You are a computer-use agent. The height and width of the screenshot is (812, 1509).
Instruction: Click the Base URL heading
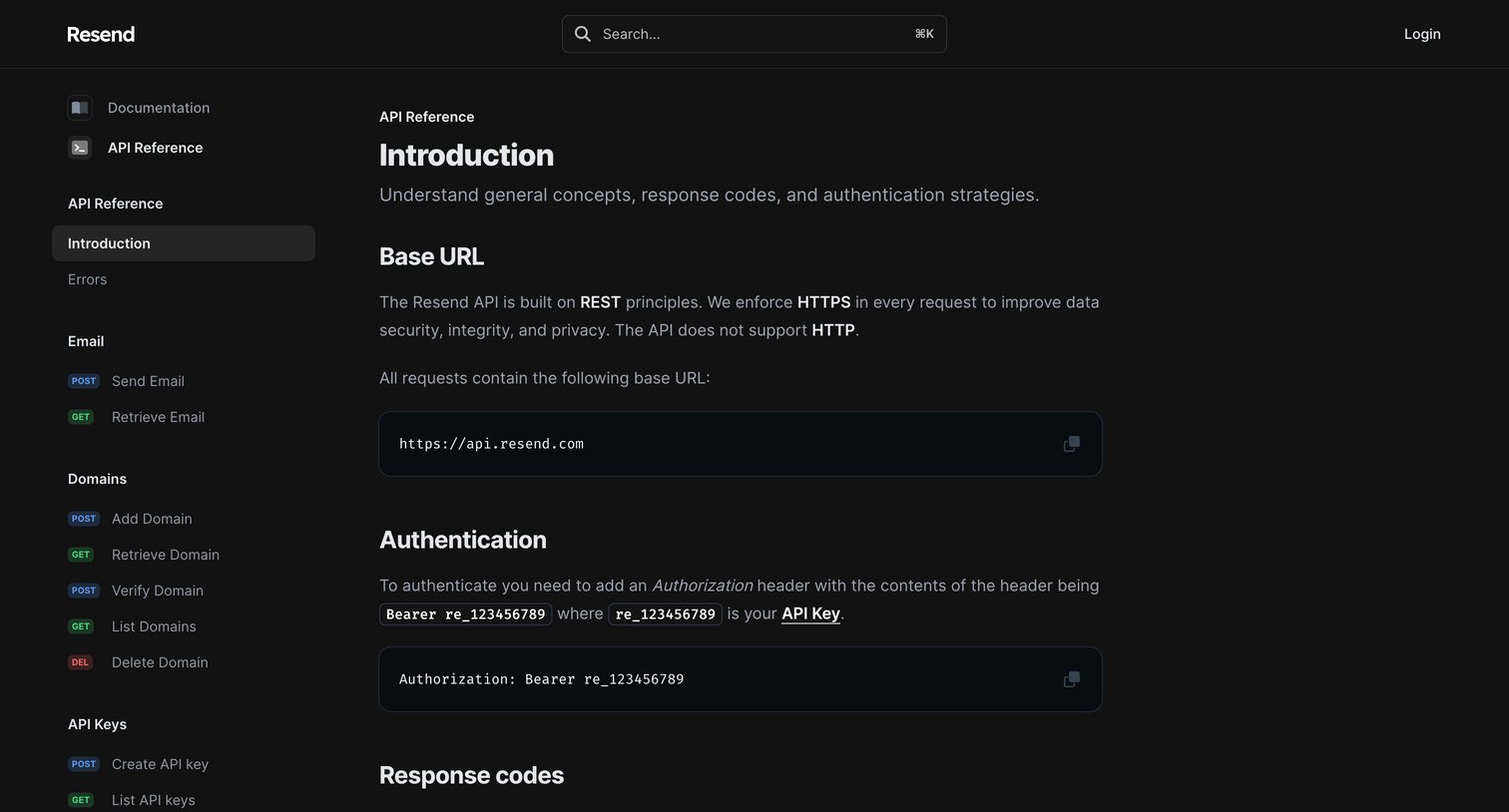[x=431, y=256]
